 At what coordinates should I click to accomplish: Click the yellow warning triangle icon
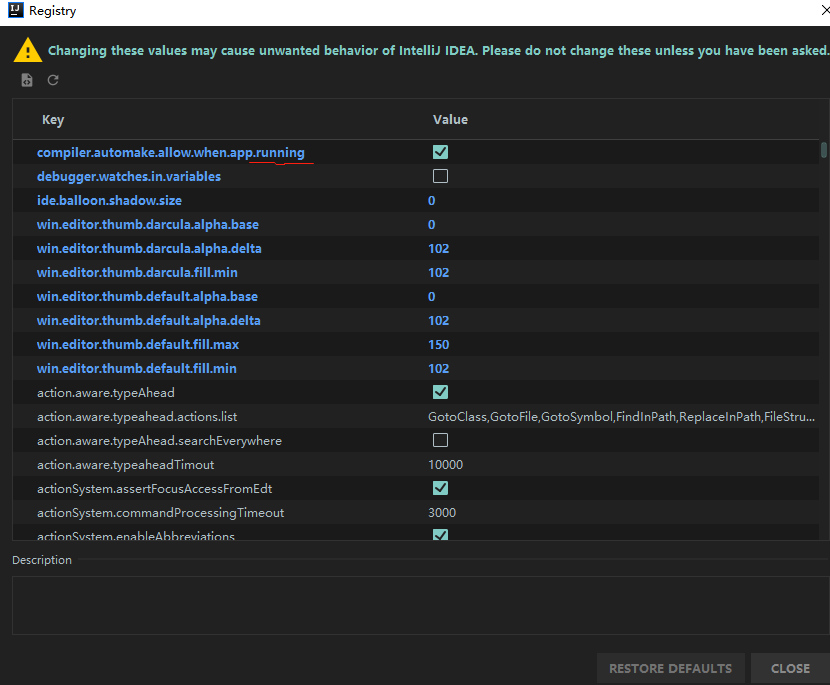28,50
